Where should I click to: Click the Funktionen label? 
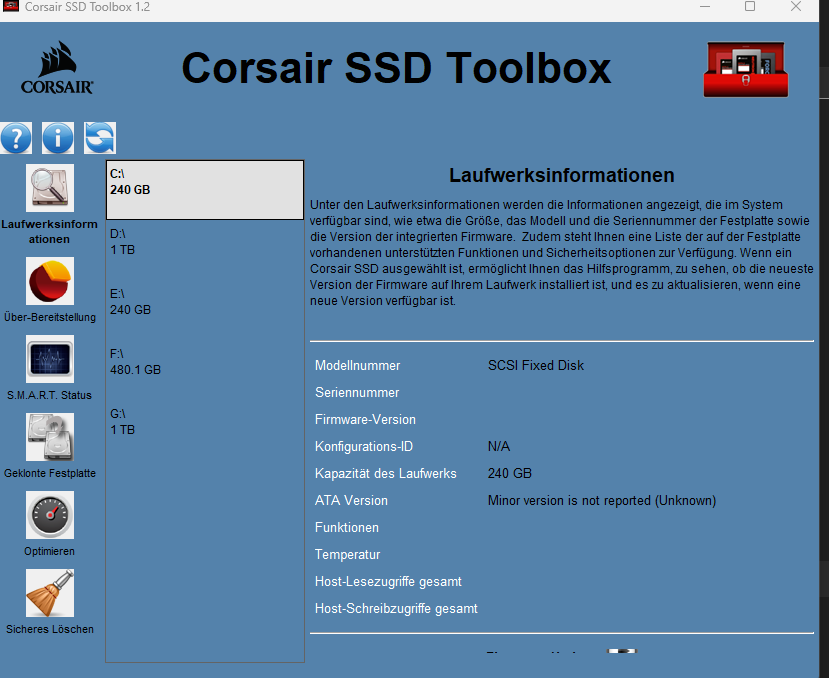[x=347, y=527]
